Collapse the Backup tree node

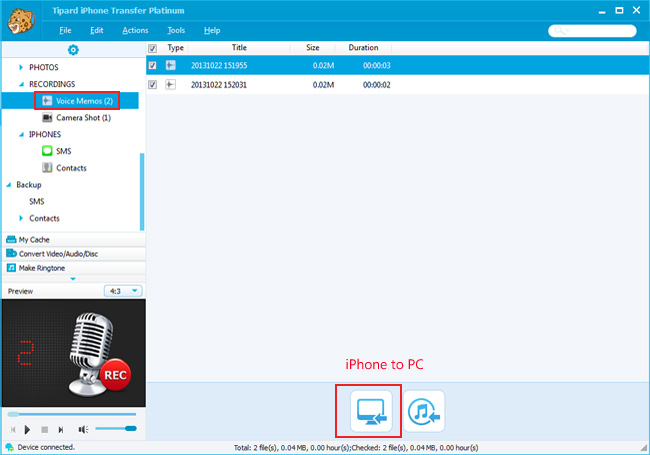click(8, 185)
